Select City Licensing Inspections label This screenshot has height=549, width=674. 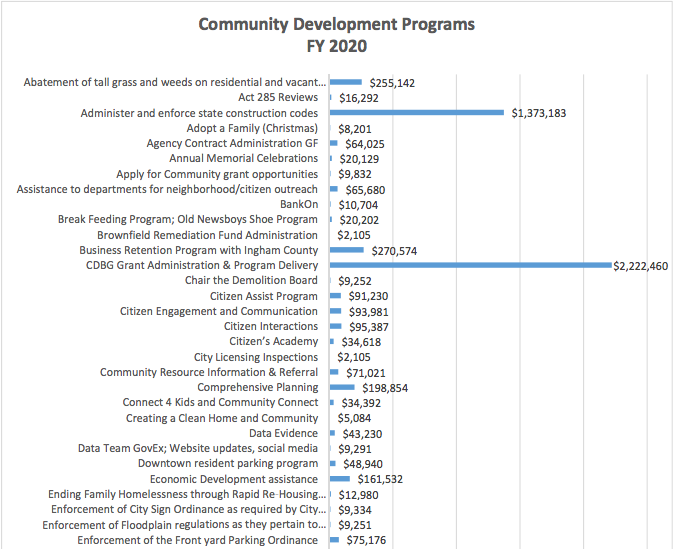(x=256, y=357)
